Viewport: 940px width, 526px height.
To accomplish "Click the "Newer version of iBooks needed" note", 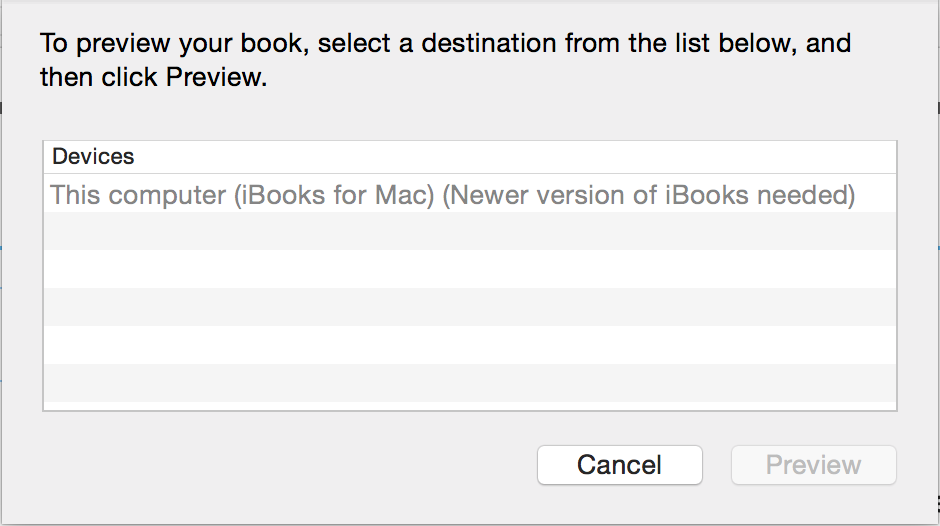I will 649,195.
